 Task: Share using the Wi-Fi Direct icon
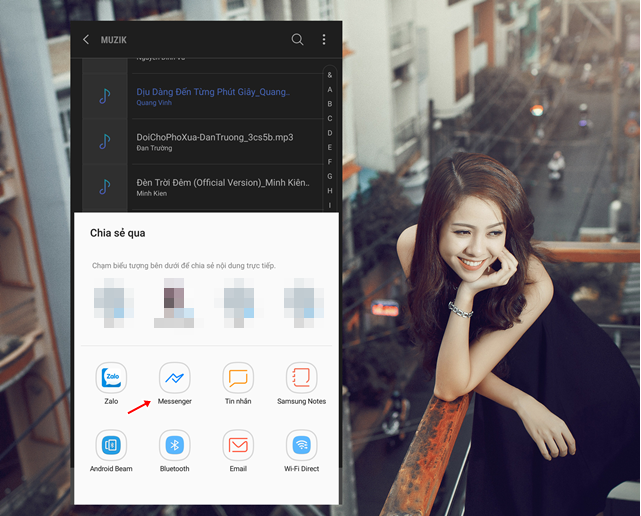point(302,445)
